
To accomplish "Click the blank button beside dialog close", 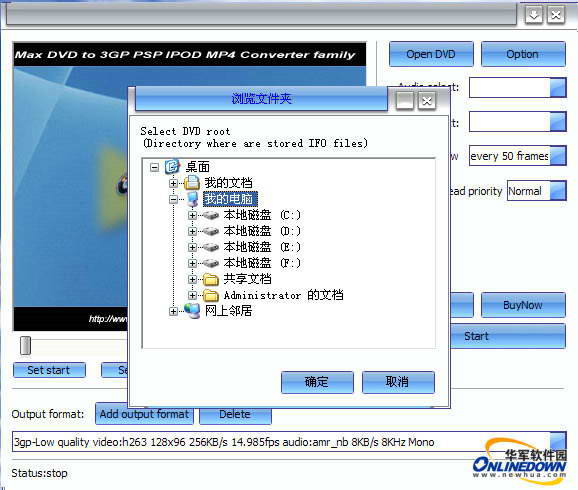I will pos(404,101).
